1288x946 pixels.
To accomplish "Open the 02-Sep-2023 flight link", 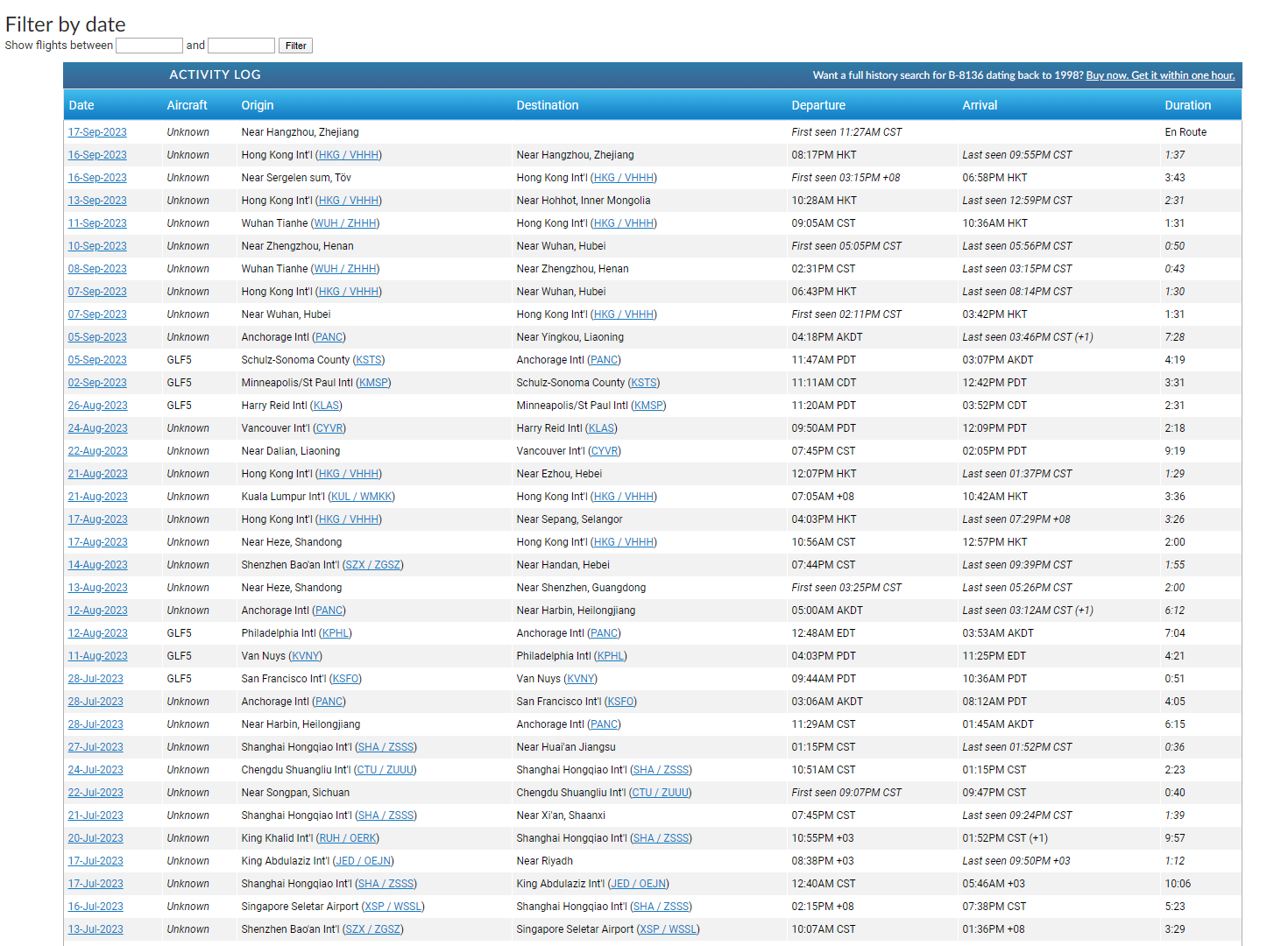I will tap(97, 383).
